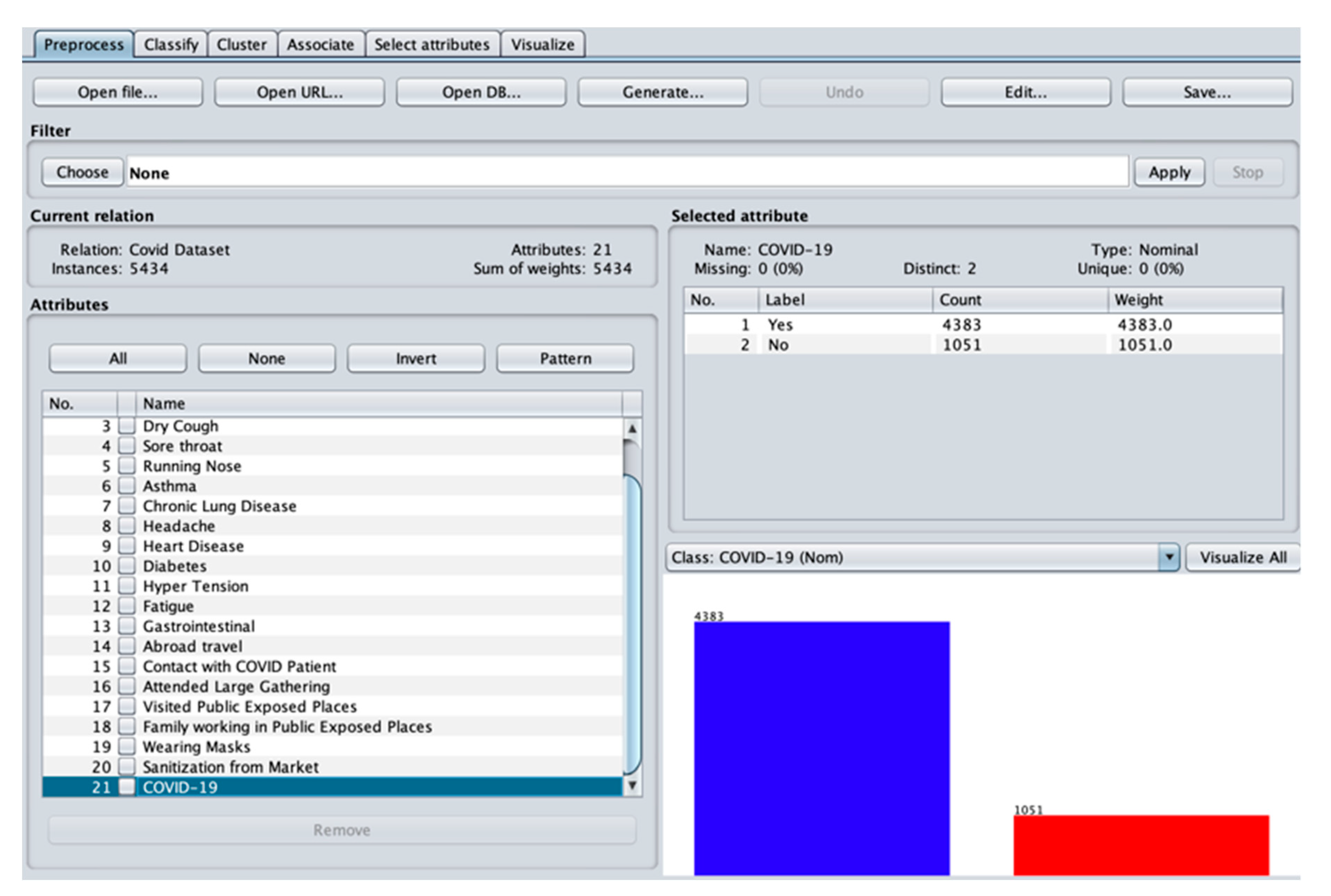Click the Open file button
The image size is (1331, 896).
118,93
